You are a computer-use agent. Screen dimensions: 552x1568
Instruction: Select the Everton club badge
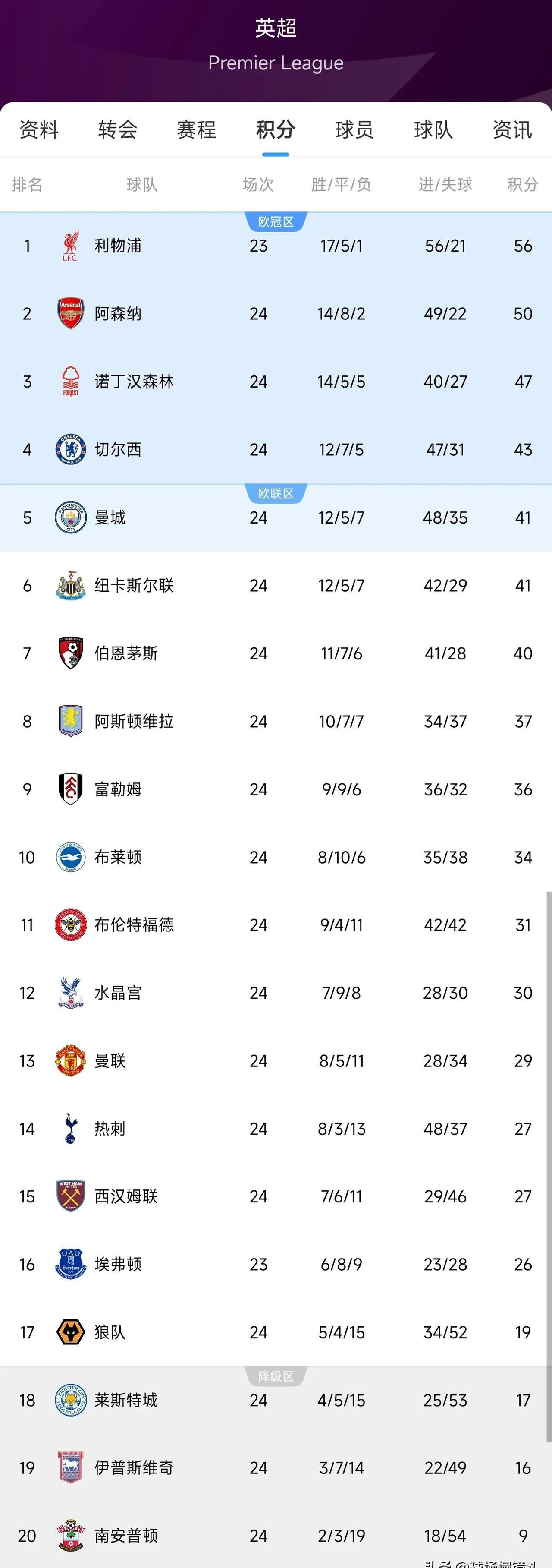pyautogui.click(x=71, y=1264)
